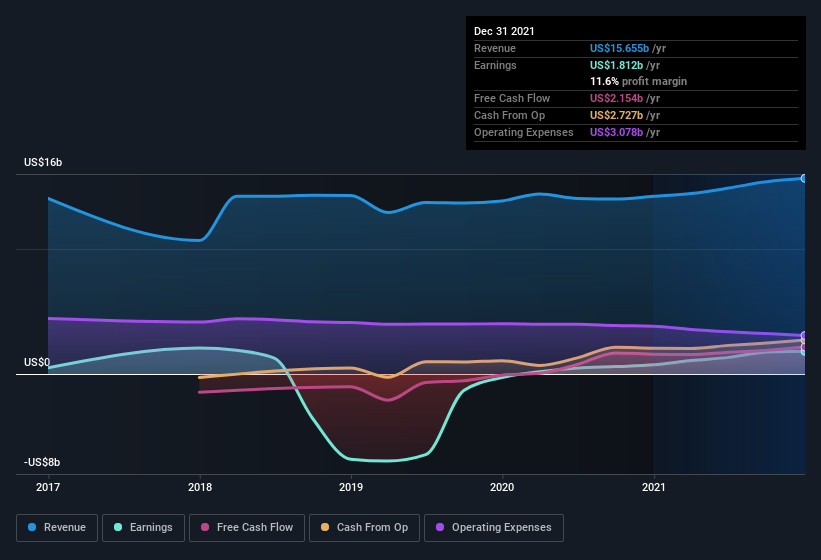Viewport: 821px width, 560px height.
Task: Click the US$2.727b cash from op value
Action: click(616, 115)
